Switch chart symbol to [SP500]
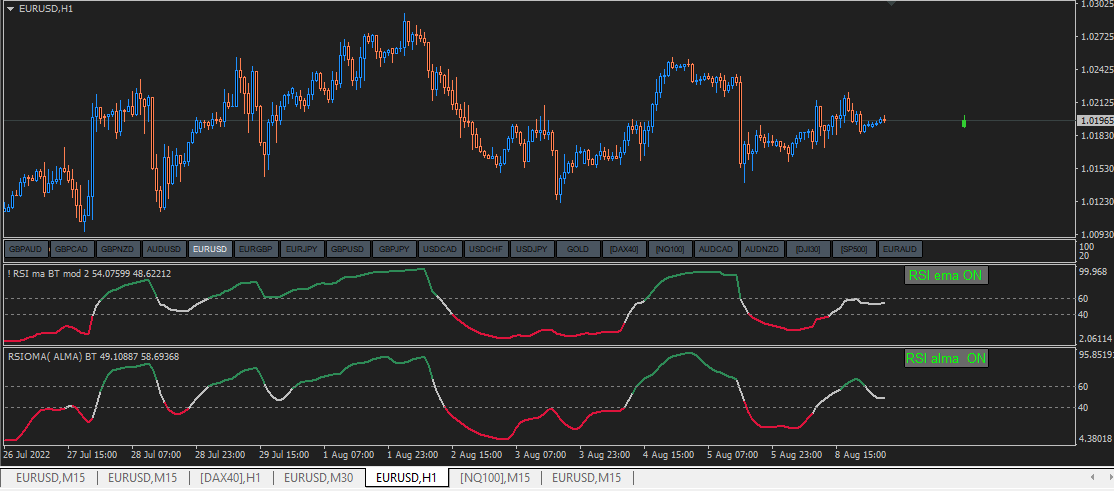The image size is (1114, 491). click(855, 249)
